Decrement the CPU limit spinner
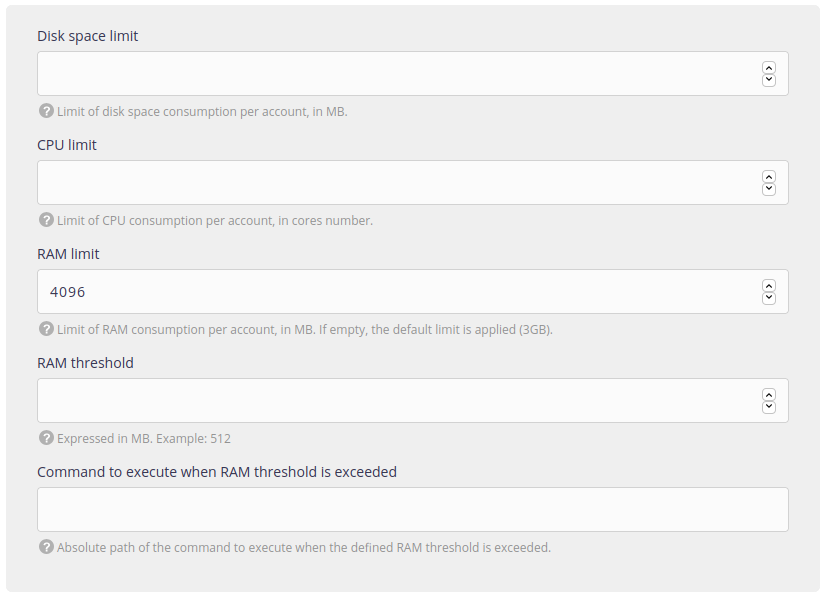Image resolution: width=825 pixels, height=599 pixels. (x=768, y=189)
